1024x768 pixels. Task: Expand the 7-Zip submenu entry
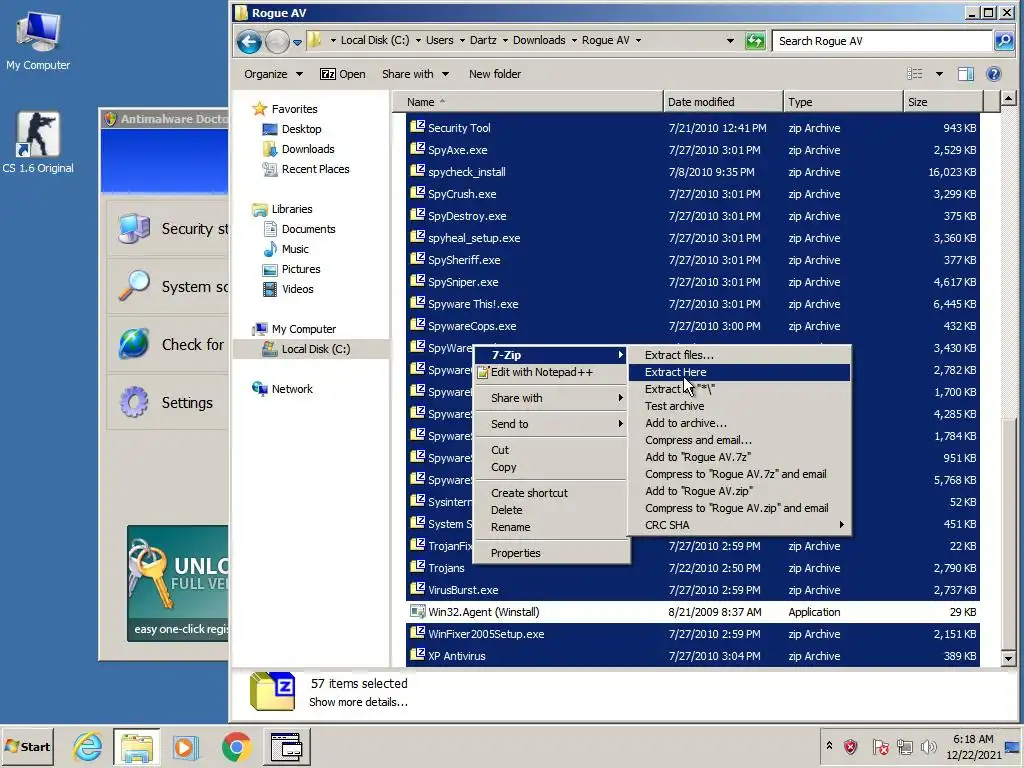point(552,355)
